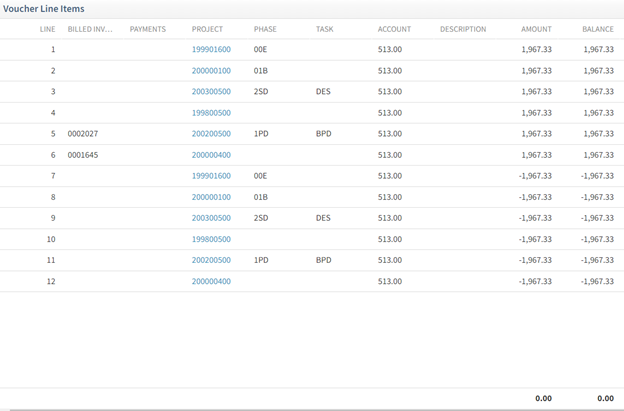
Task: Select phase 2SD in line 3
Action: coord(261,92)
